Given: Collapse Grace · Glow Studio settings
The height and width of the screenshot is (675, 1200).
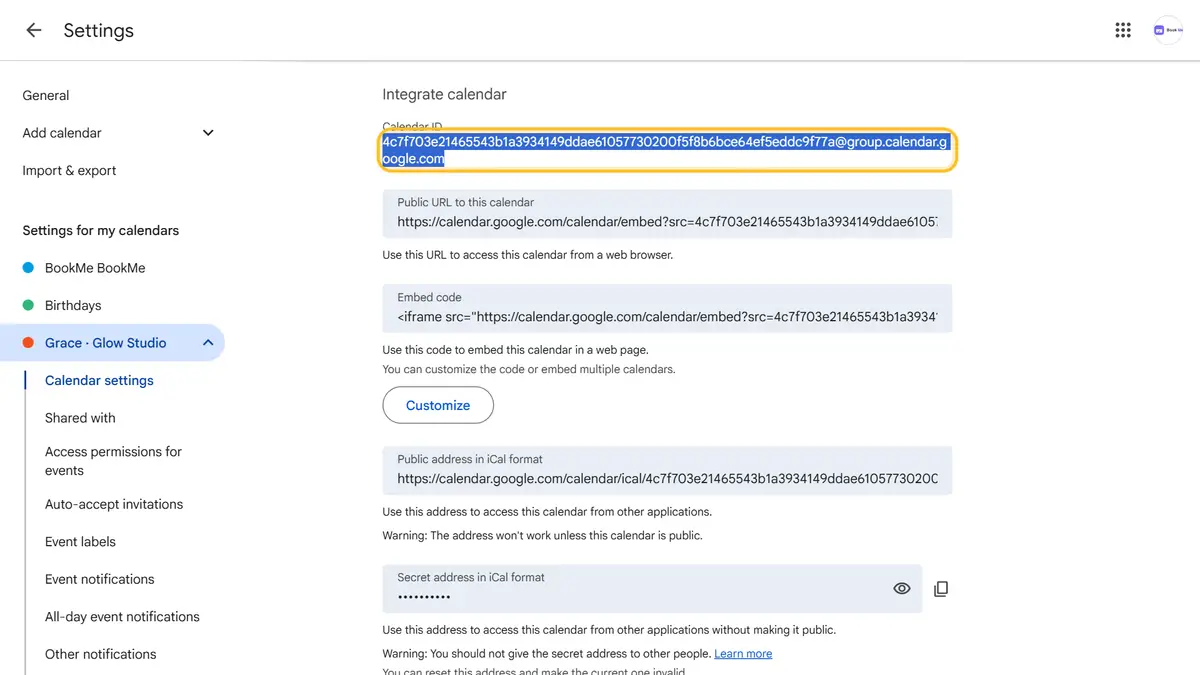Looking at the screenshot, I should pos(208,343).
